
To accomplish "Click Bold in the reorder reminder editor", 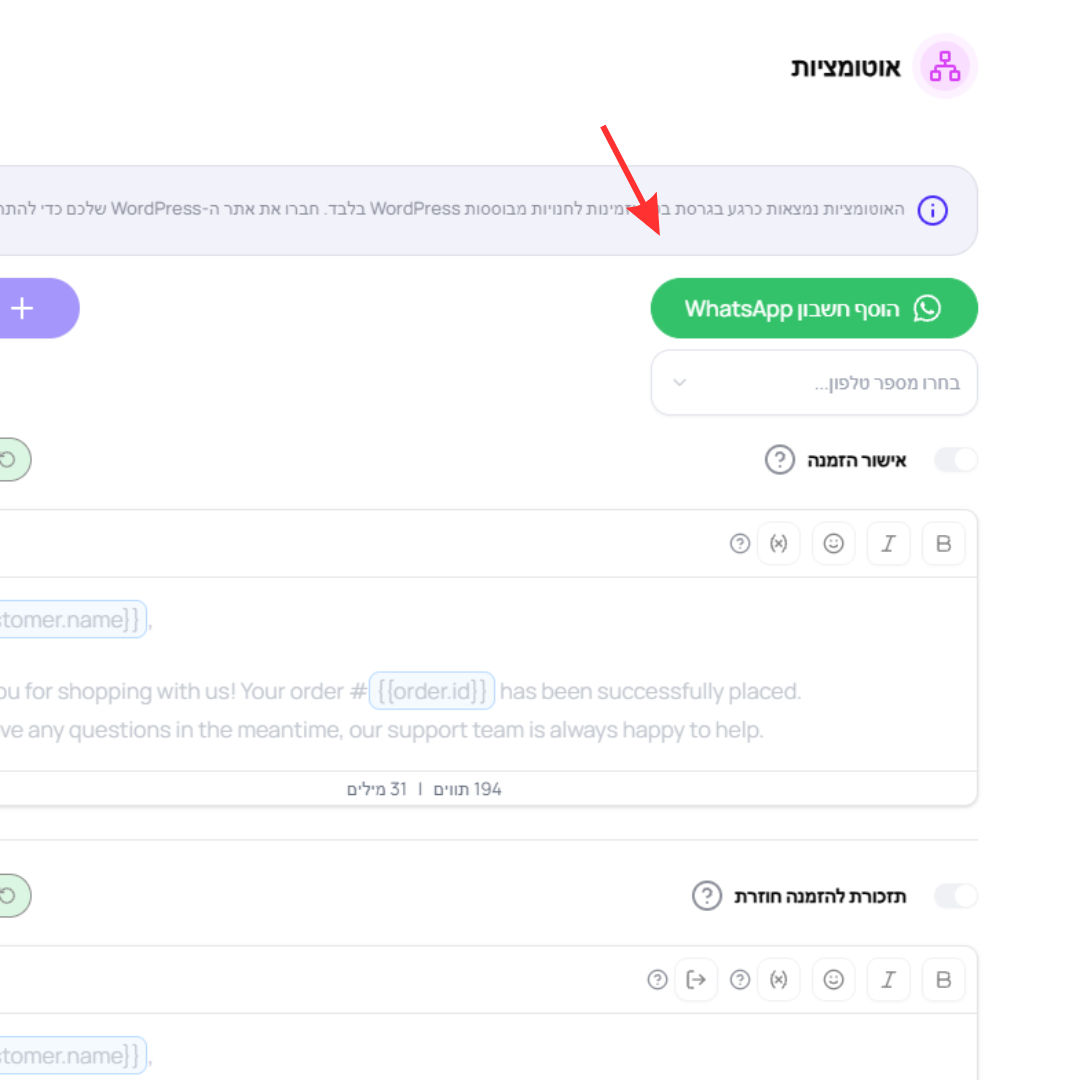I will [x=943, y=979].
